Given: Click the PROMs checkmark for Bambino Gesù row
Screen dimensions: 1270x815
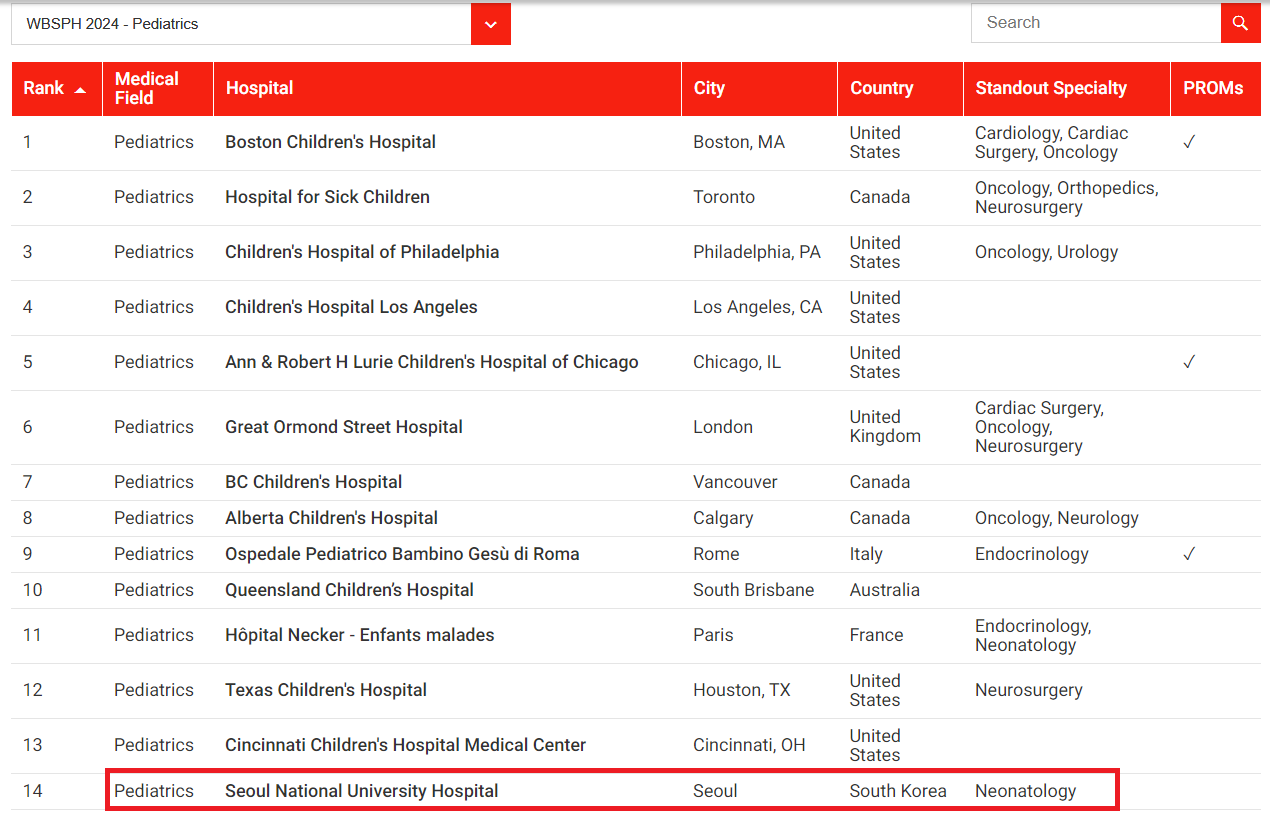Looking at the screenshot, I should tap(1189, 554).
